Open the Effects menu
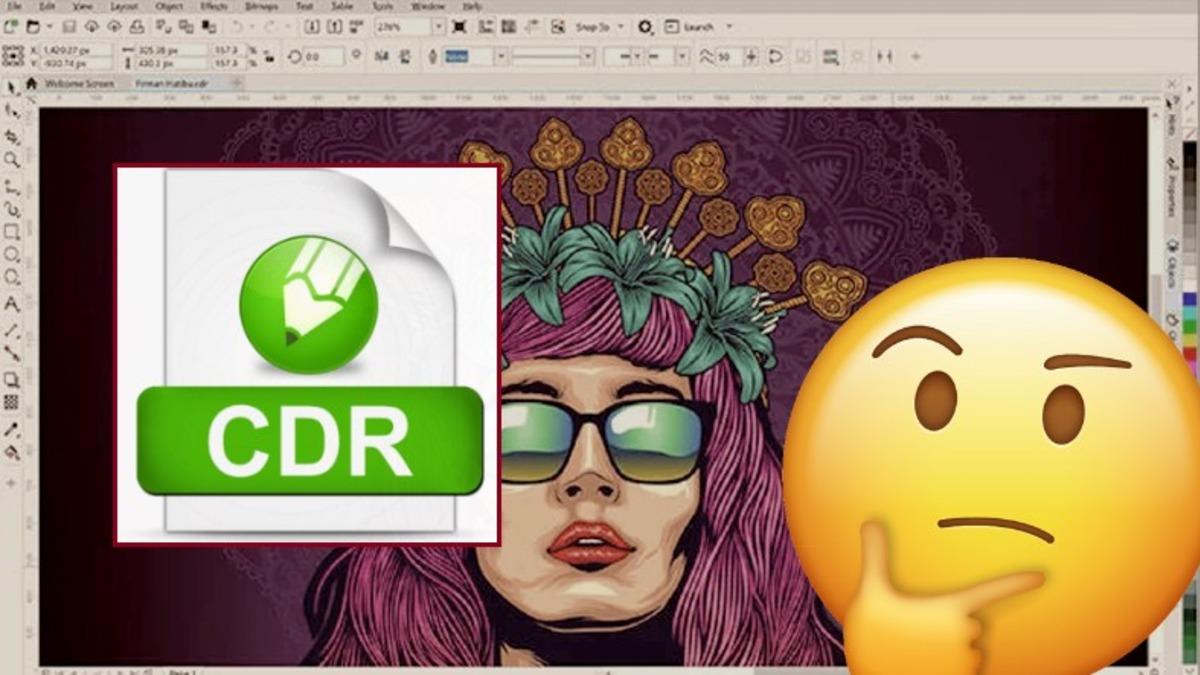 point(213,6)
